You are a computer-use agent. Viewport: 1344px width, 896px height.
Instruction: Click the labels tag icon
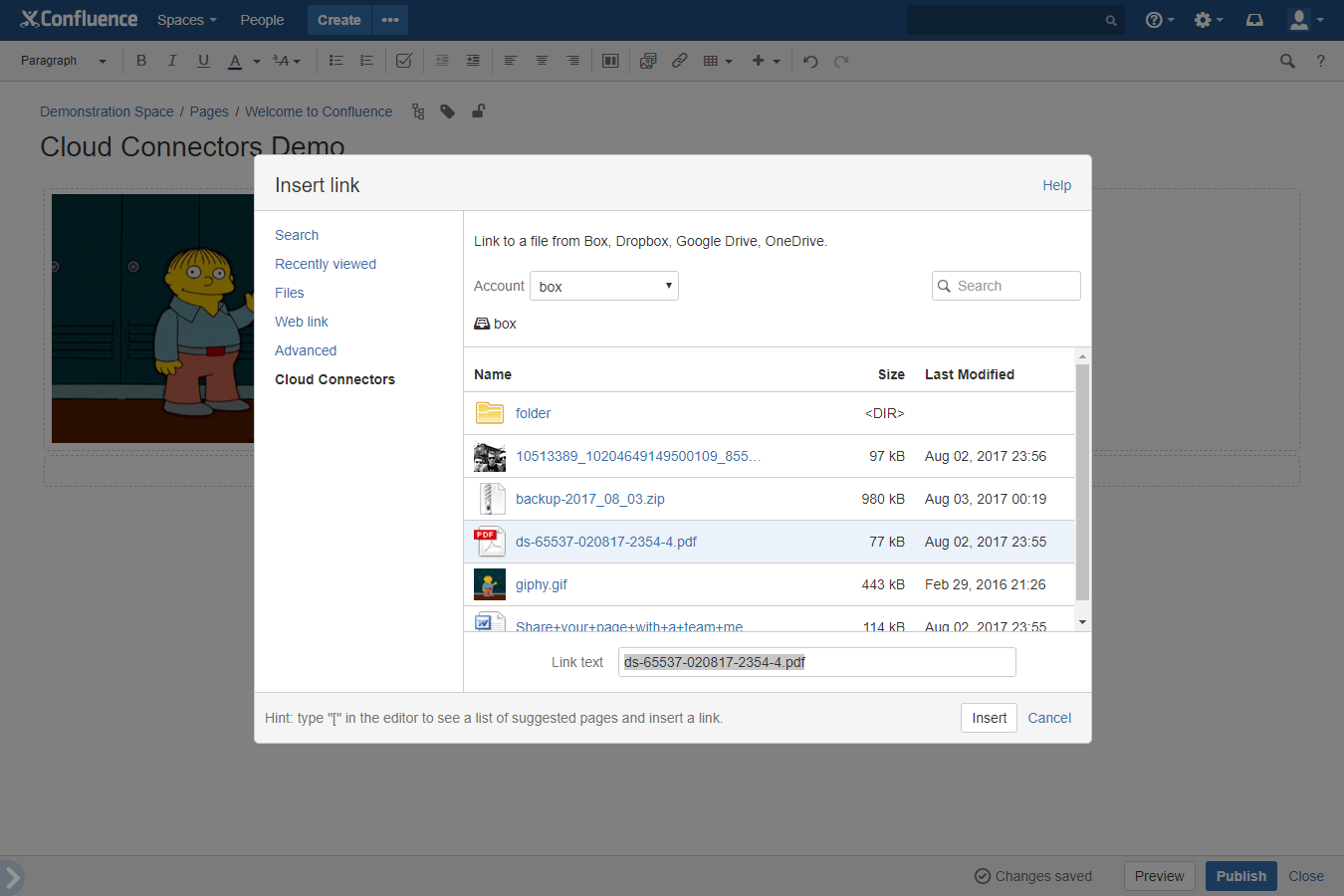click(448, 112)
